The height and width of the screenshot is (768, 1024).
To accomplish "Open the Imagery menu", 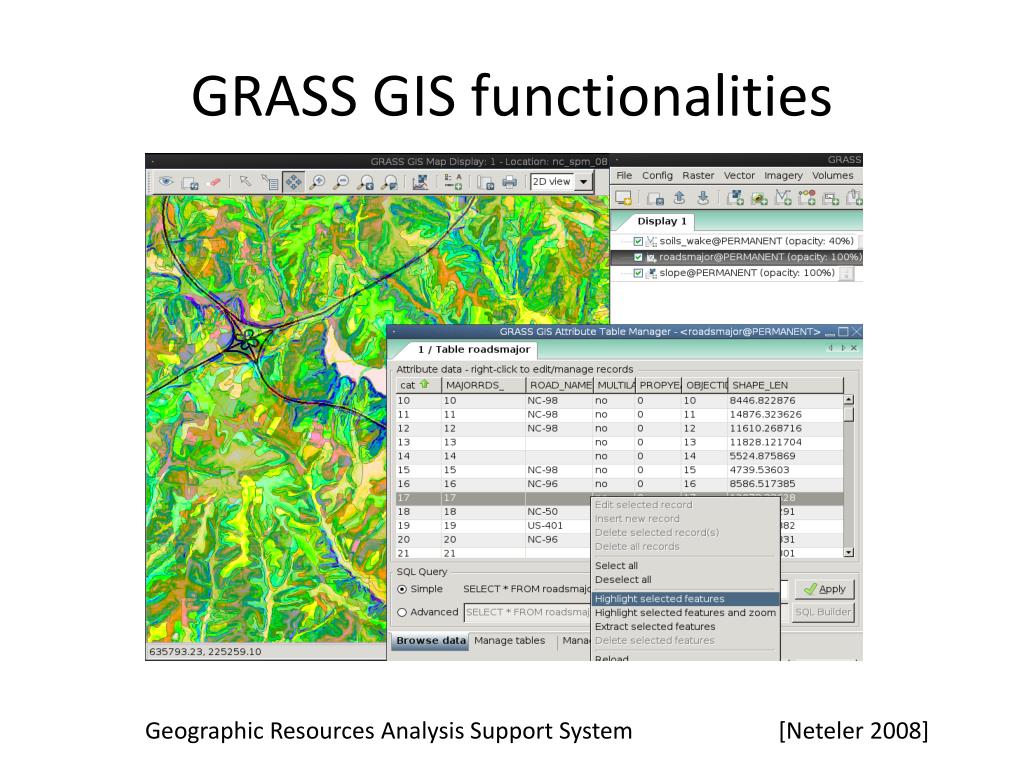I will 784,176.
